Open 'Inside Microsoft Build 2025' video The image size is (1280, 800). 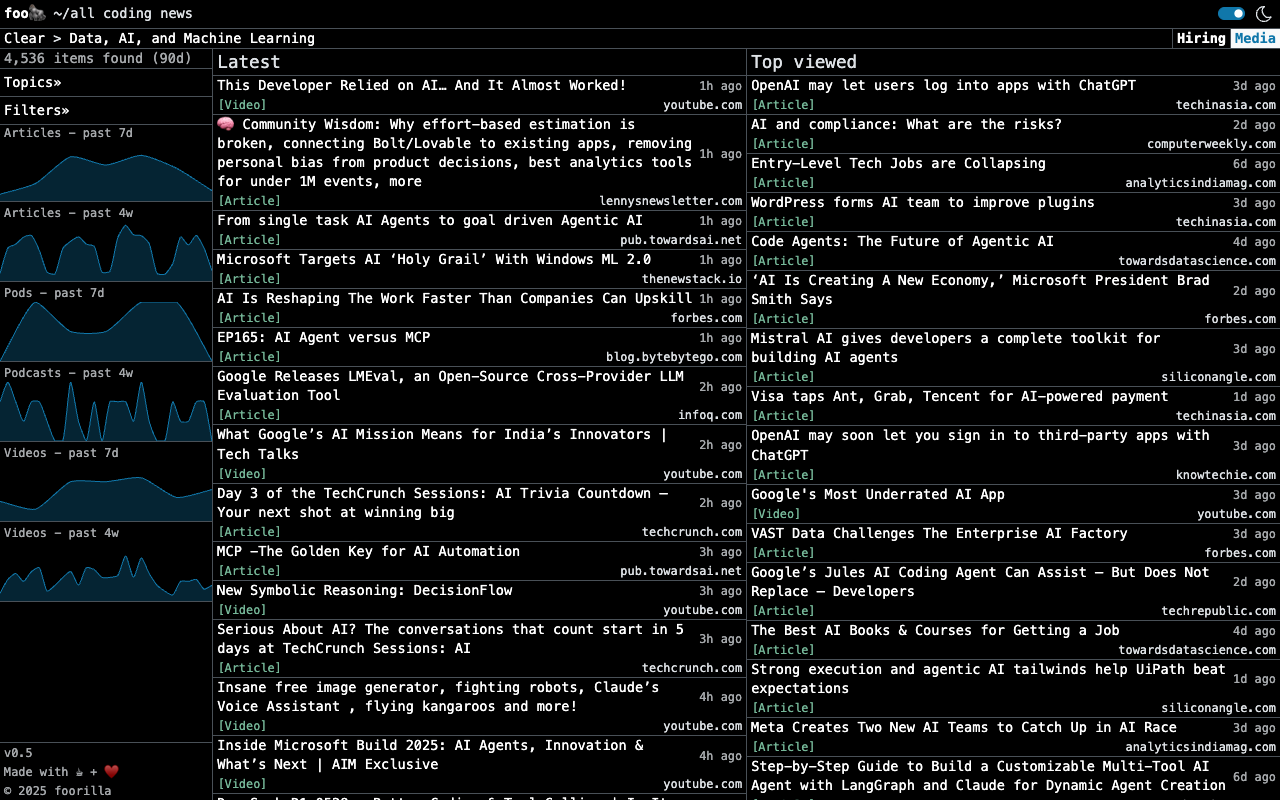(x=430, y=754)
